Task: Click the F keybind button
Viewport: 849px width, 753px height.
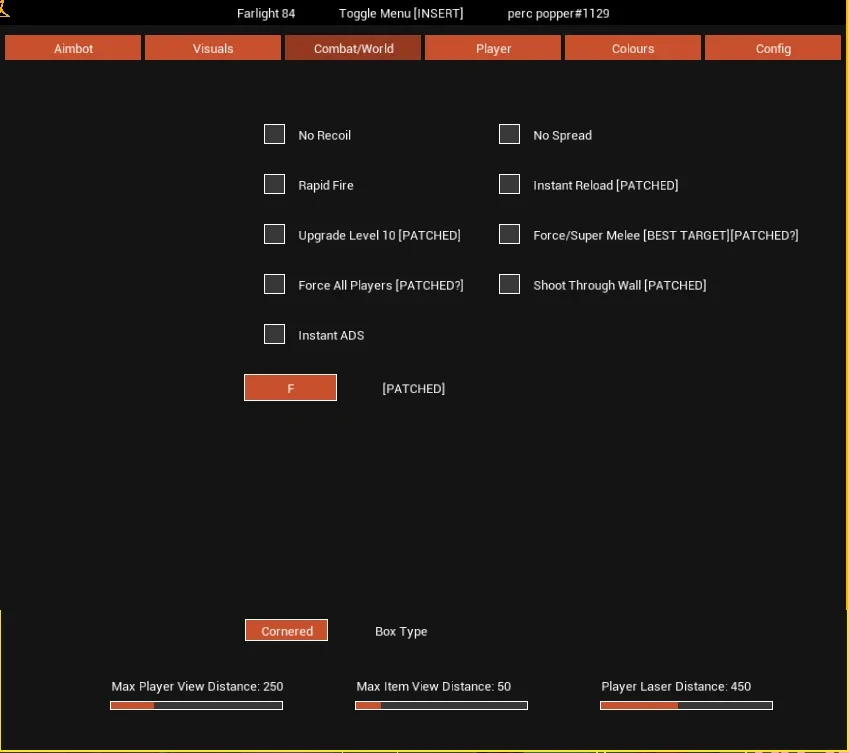Action: (x=290, y=388)
